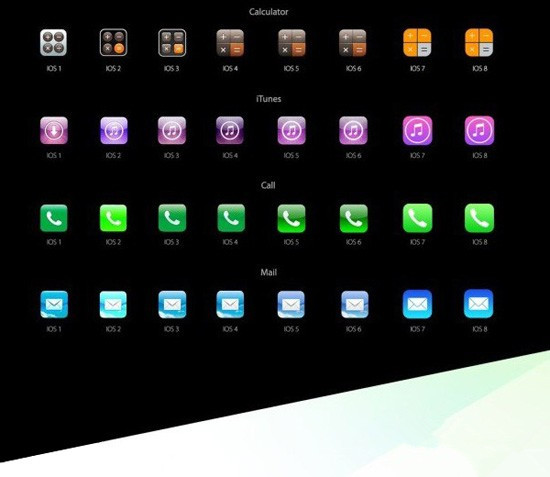The height and width of the screenshot is (477, 550).
Task: Click the iOS 5 label under Call
Action: (x=291, y=242)
